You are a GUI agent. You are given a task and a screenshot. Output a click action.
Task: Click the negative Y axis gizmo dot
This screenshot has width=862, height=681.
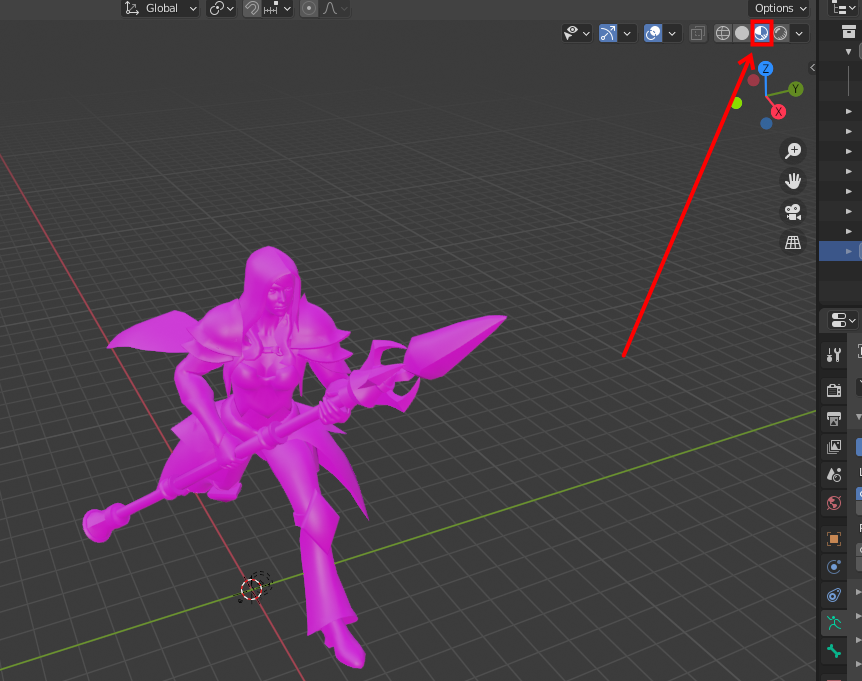pyautogui.click(x=737, y=103)
